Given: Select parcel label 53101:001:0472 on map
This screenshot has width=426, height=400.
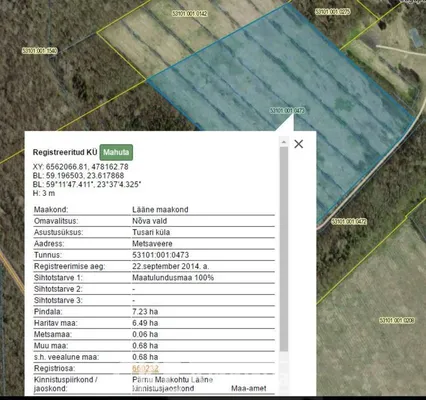Looking at the screenshot, I should tap(349, 221).
